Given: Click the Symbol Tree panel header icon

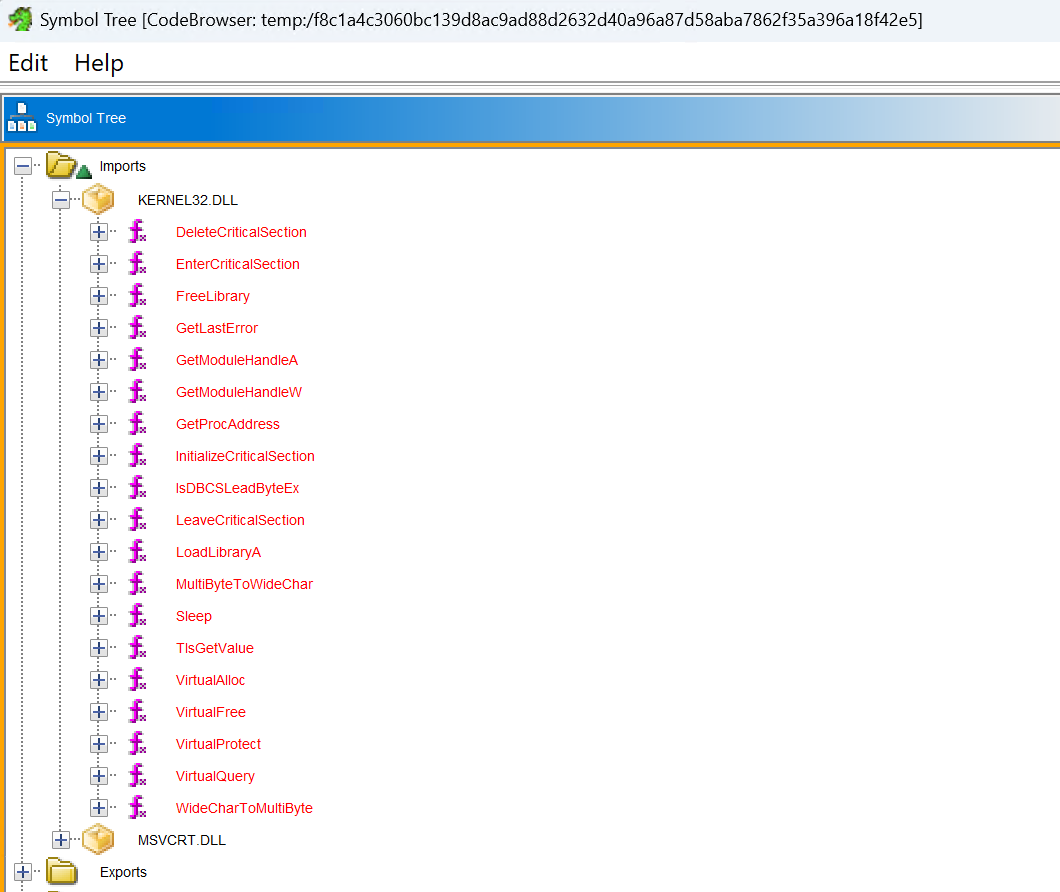Looking at the screenshot, I should click(x=22, y=118).
